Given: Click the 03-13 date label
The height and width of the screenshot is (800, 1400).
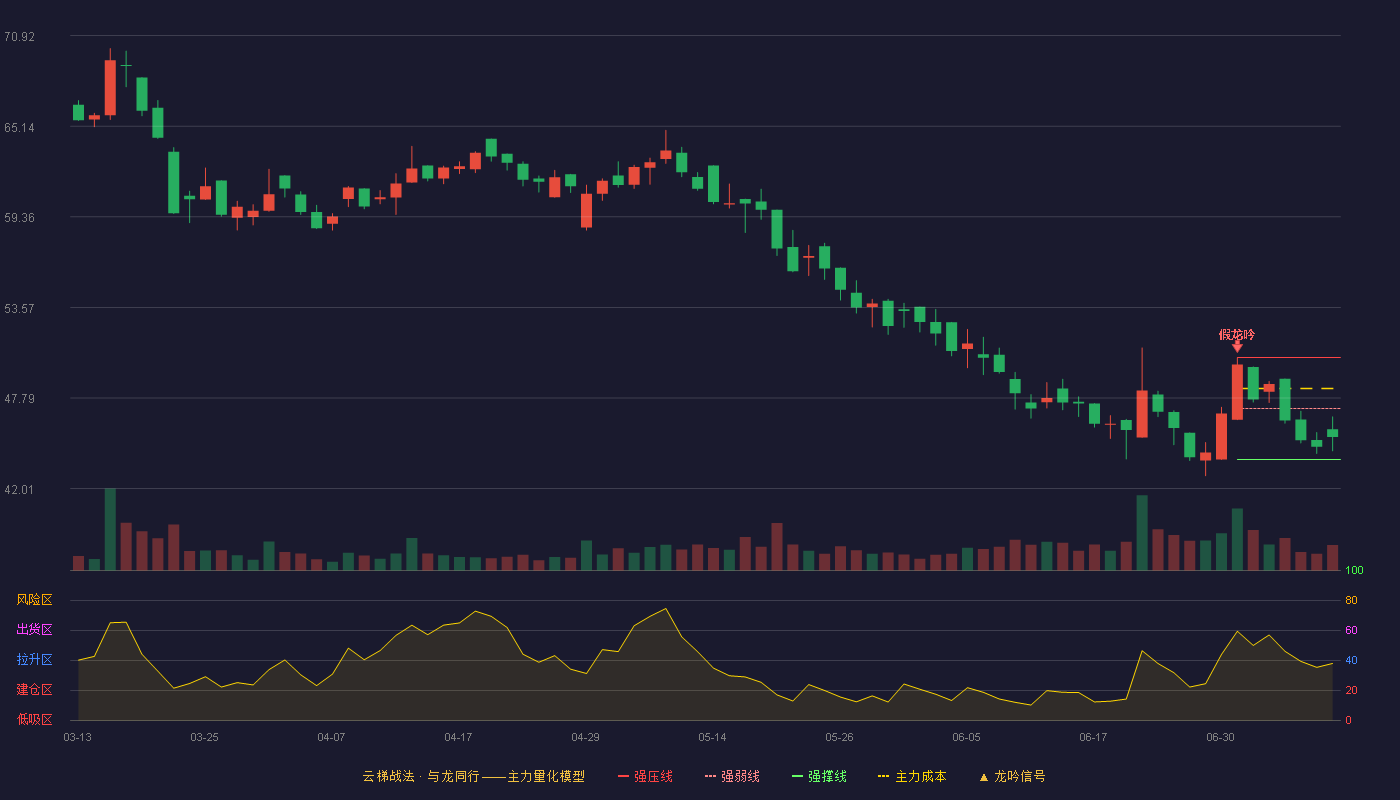Looking at the screenshot, I should click(x=77, y=737).
